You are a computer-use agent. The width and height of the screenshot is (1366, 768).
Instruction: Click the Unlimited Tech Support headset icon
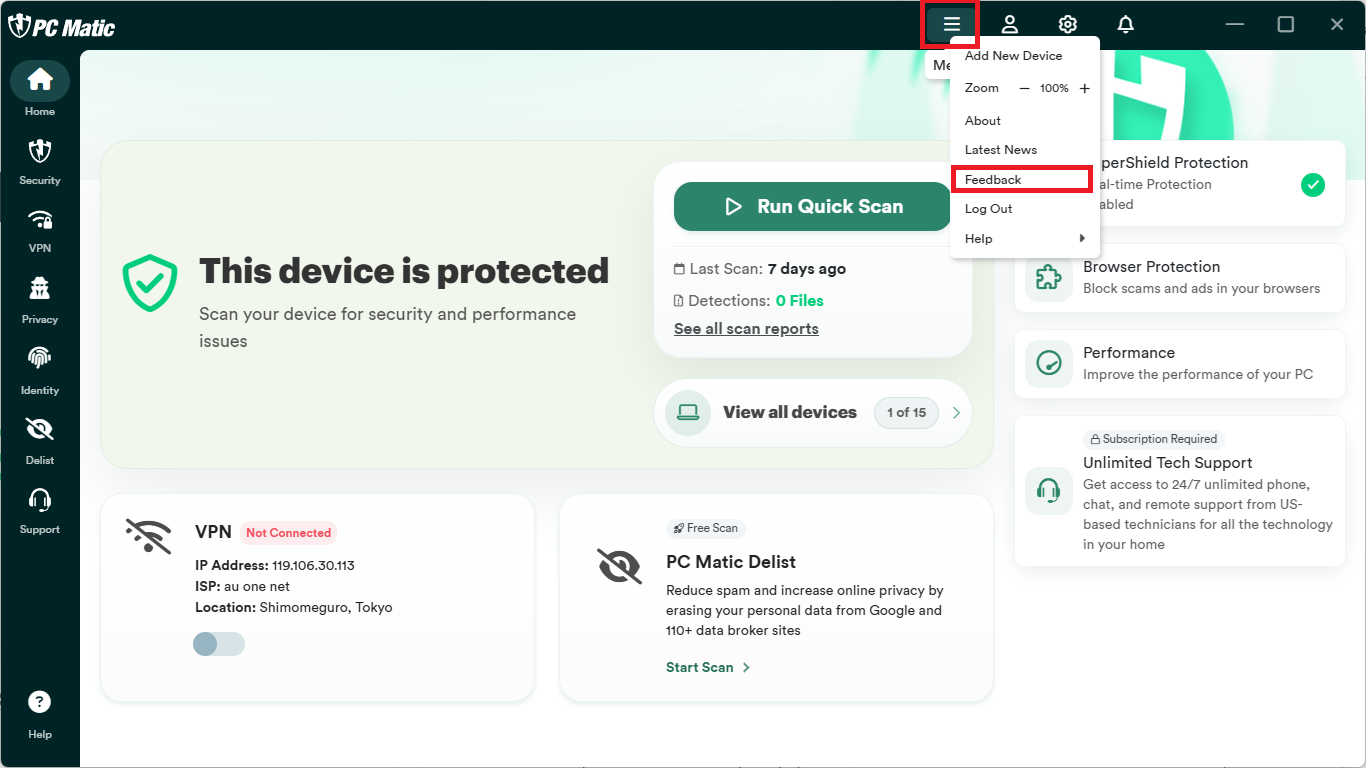(x=1049, y=491)
